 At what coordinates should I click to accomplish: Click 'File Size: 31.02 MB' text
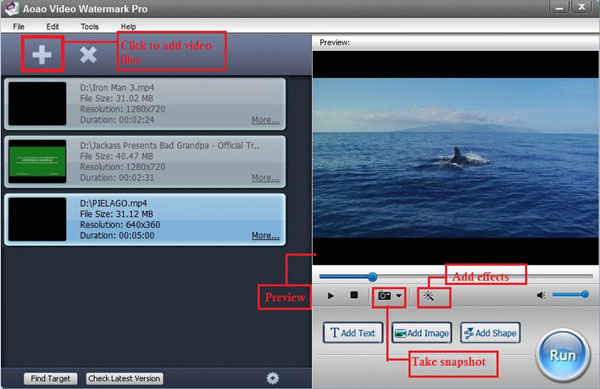pyautogui.click(x=116, y=98)
